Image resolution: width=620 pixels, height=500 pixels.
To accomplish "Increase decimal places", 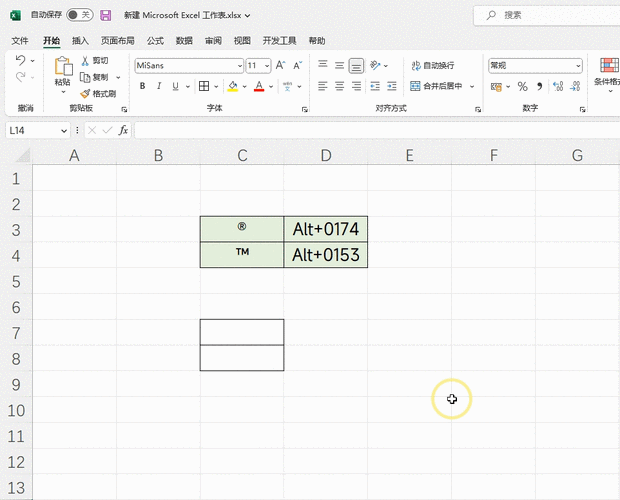I will [x=558, y=87].
